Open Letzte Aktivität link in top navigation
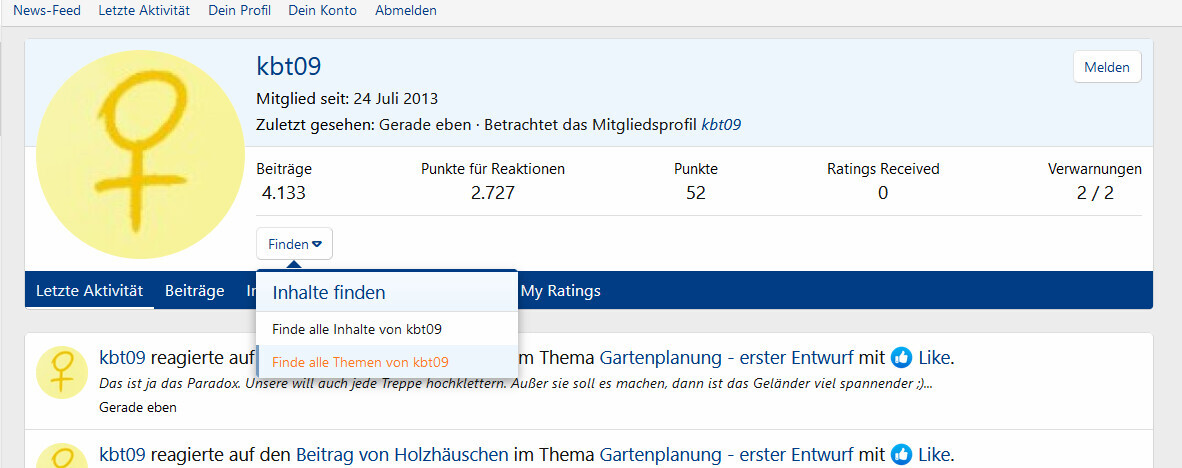Viewport: 1182px width, 468px height. click(144, 11)
